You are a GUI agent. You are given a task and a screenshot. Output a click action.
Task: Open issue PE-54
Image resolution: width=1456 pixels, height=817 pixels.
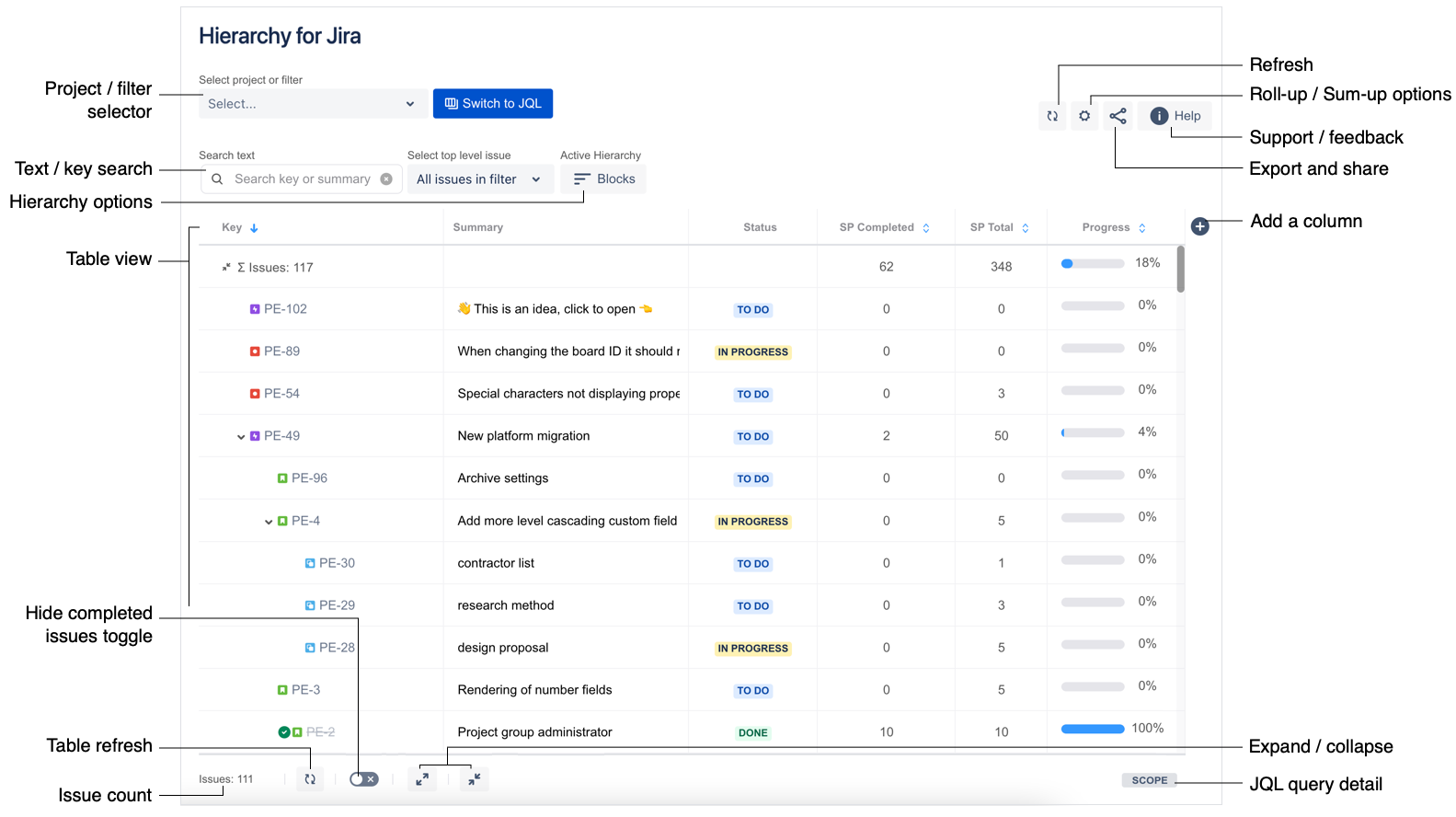click(281, 394)
